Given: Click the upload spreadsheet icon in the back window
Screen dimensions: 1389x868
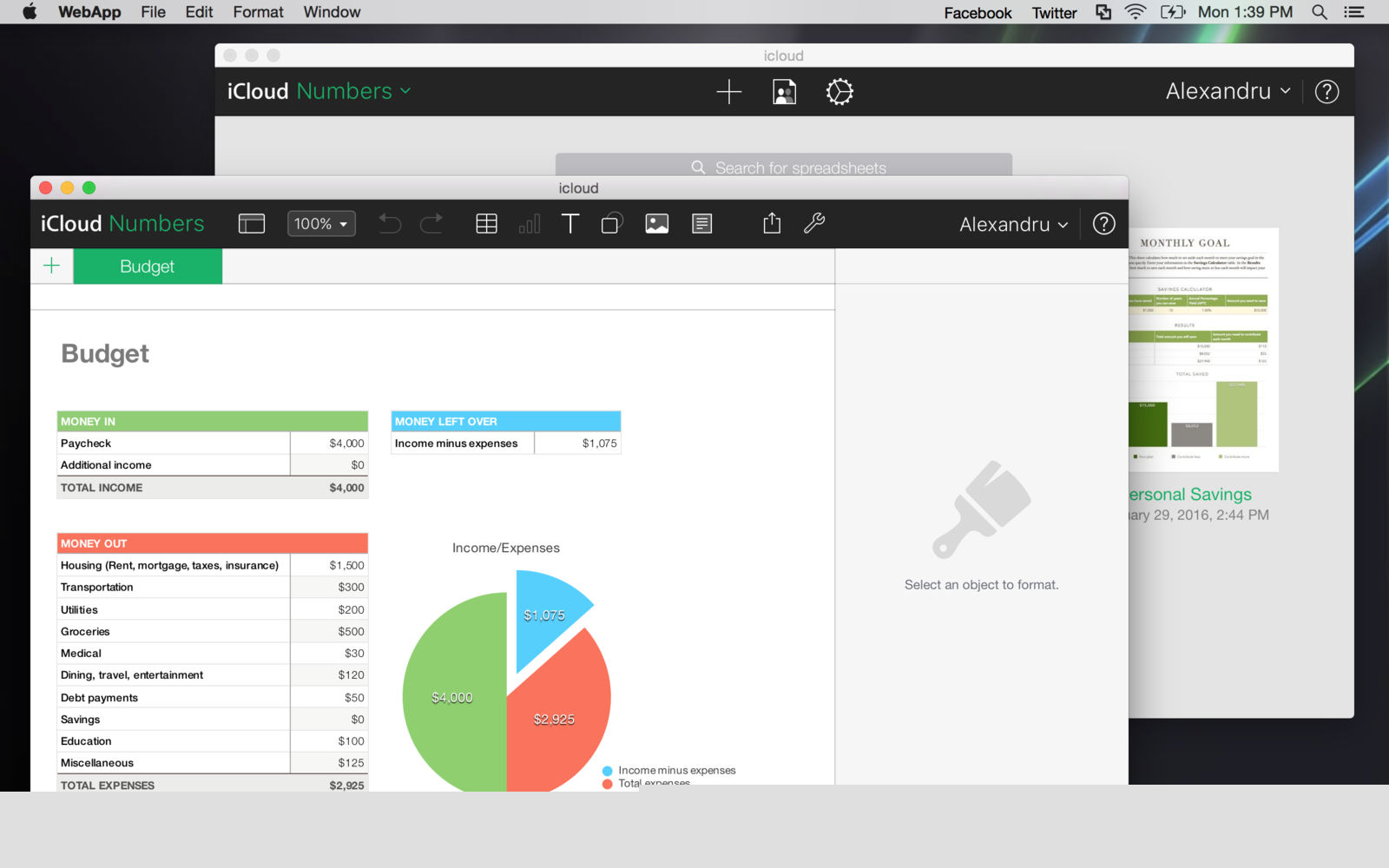Looking at the screenshot, I should 784,91.
